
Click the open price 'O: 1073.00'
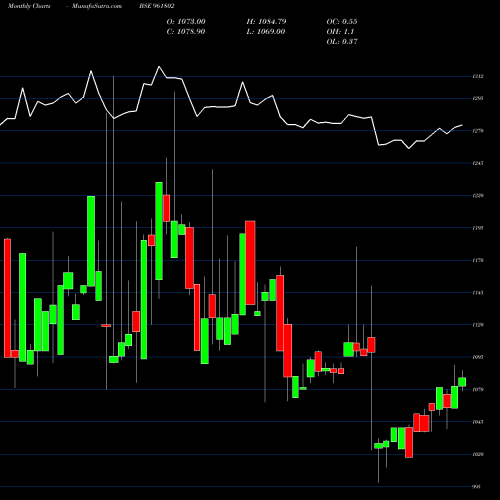(x=186, y=22)
